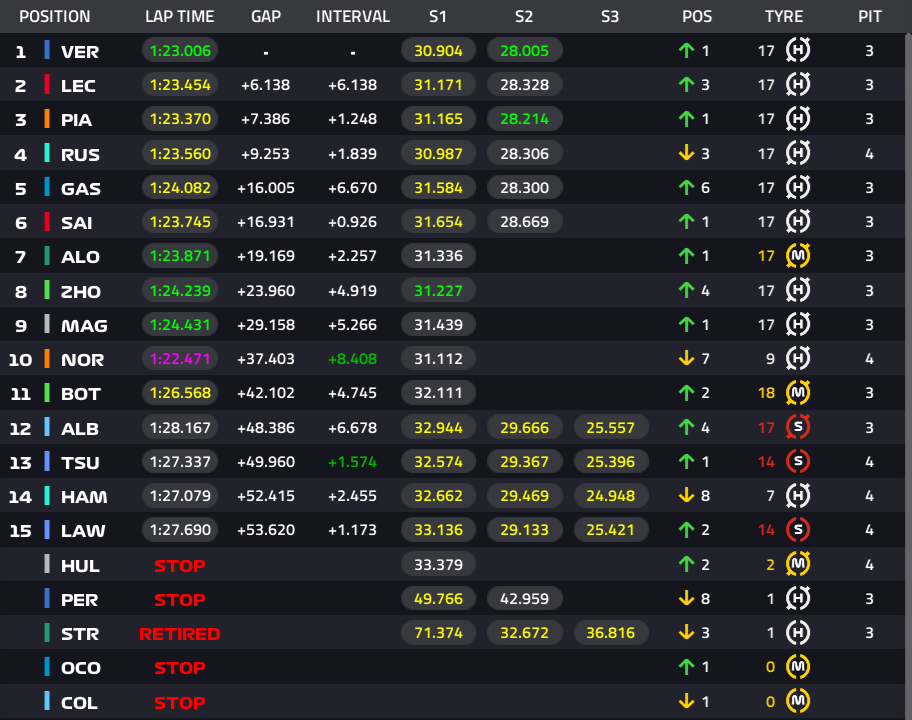Screen dimensions: 912x720
Task: Click the blue team color bar beside VER
Action: point(47,50)
